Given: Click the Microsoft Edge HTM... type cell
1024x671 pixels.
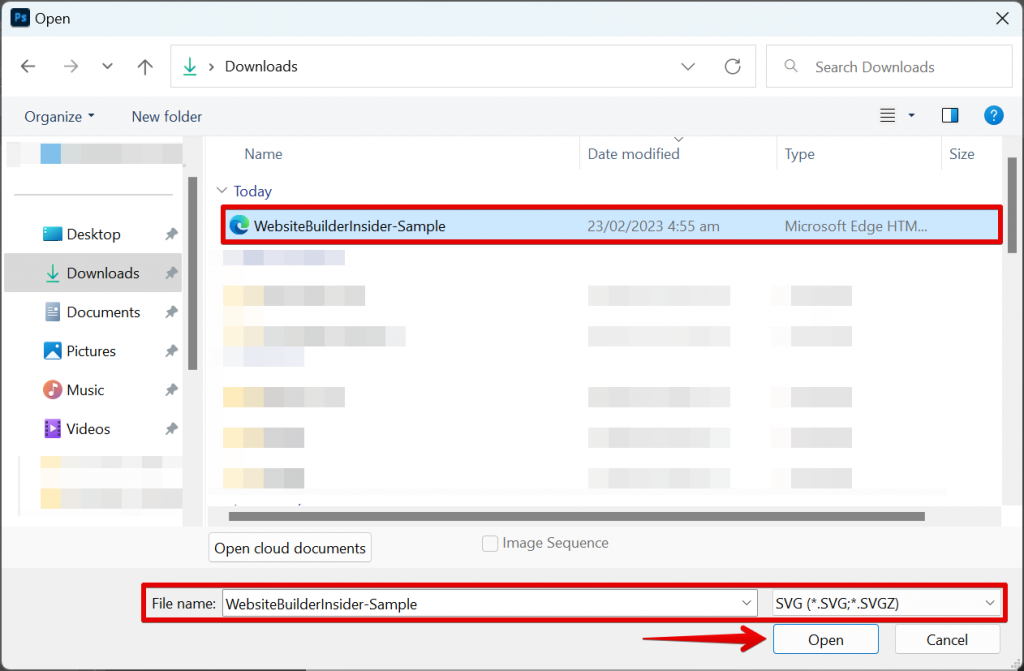Looking at the screenshot, I should click(856, 226).
